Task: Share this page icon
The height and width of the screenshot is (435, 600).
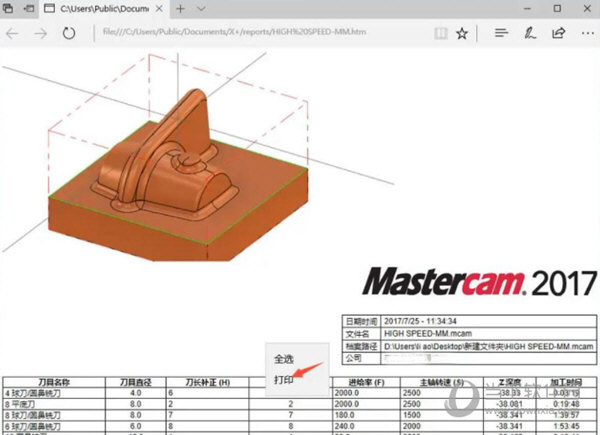Action: (559, 33)
